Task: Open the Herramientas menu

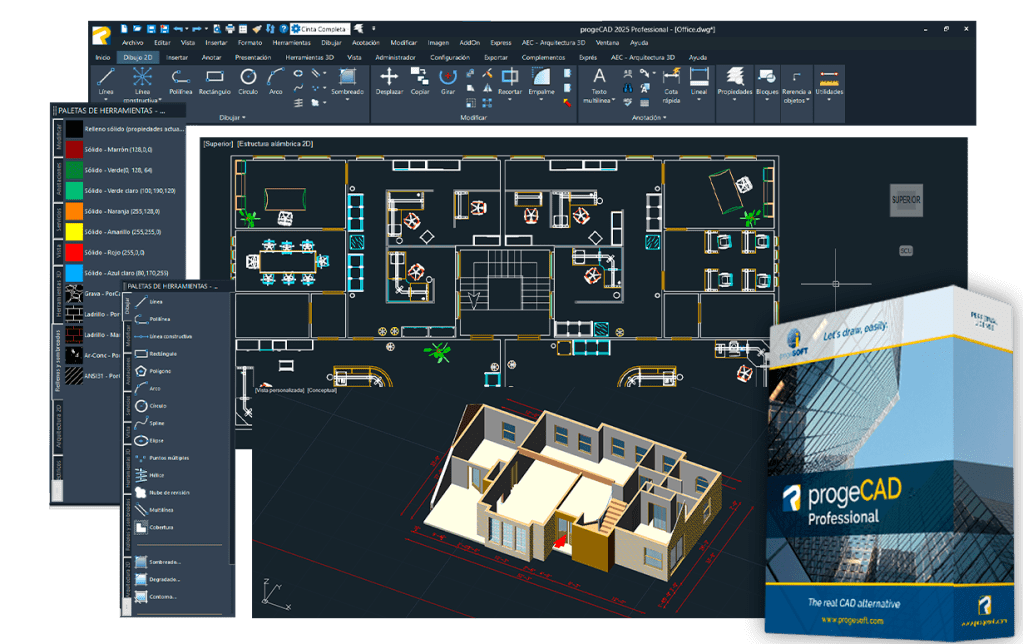Action: (x=291, y=43)
